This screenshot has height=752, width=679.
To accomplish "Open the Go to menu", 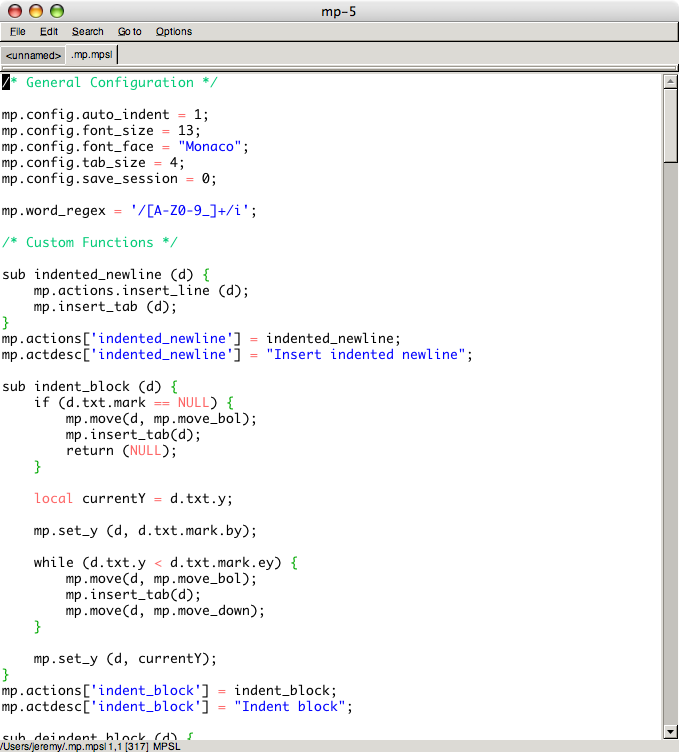I will [129, 32].
